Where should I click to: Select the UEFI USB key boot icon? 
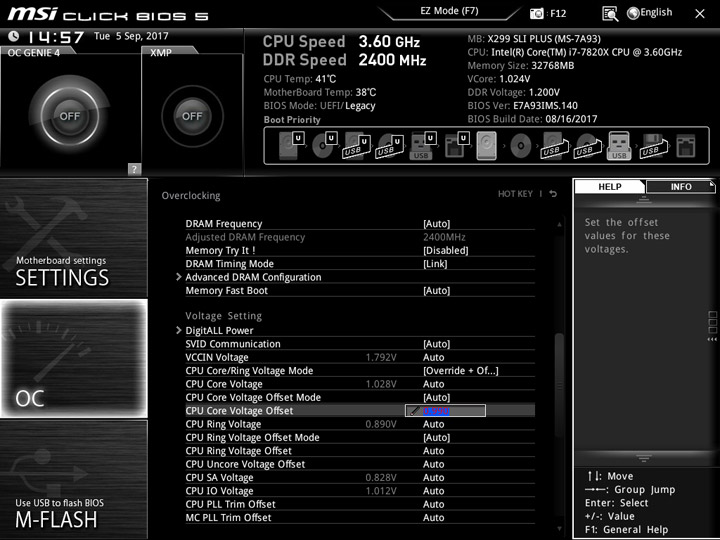click(422, 146)
